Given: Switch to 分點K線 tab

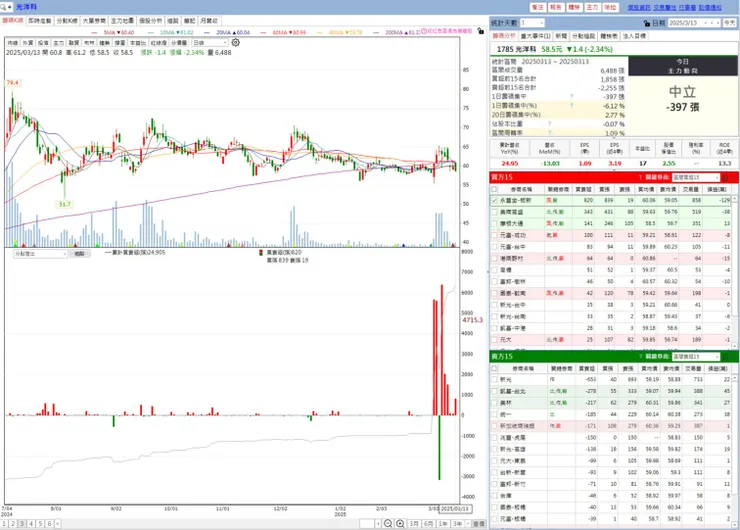Looking at the screenshot, I should click(x=67, y=21).
